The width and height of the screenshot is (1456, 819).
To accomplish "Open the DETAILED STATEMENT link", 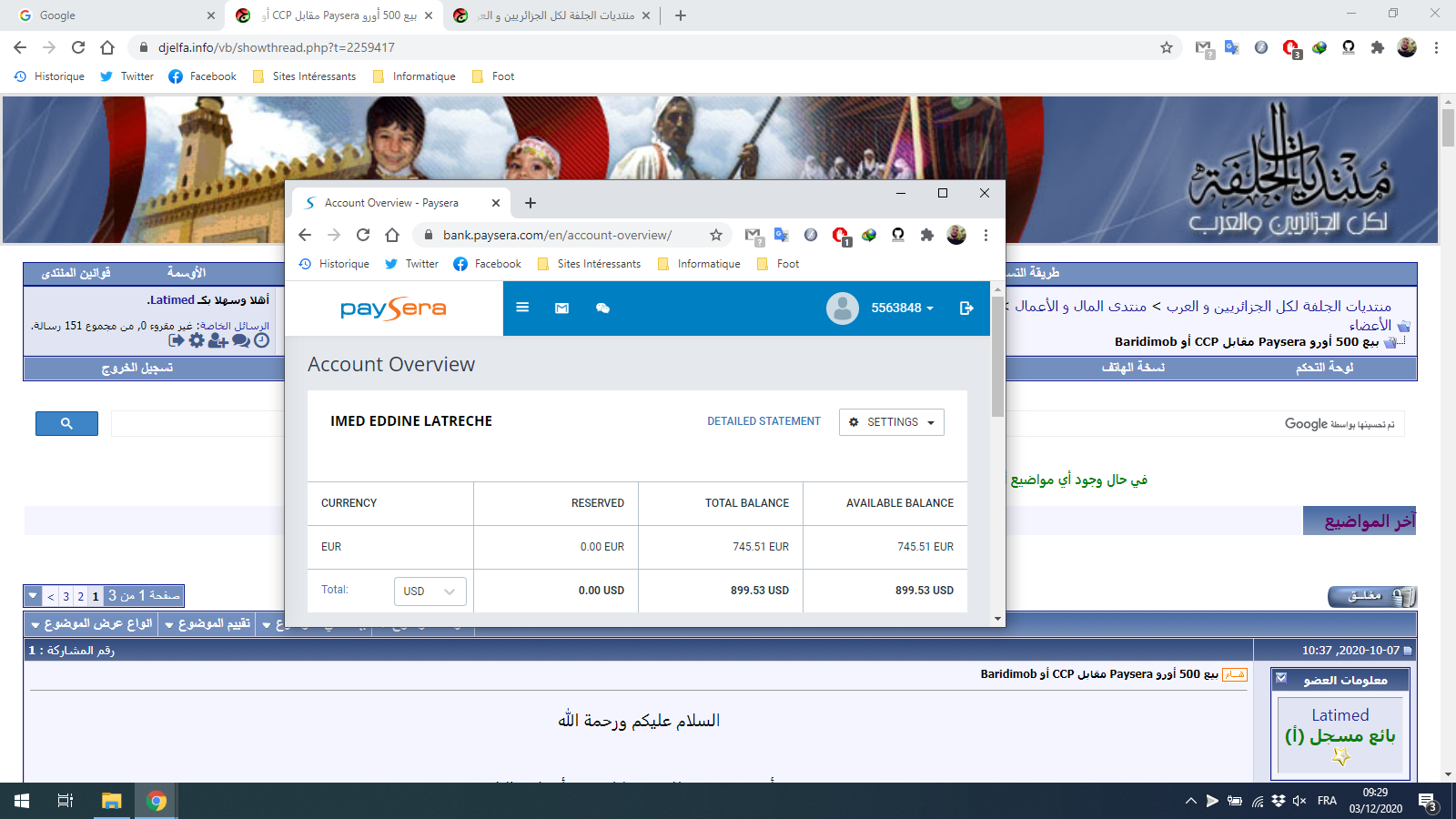I will [x=763, y=421].
